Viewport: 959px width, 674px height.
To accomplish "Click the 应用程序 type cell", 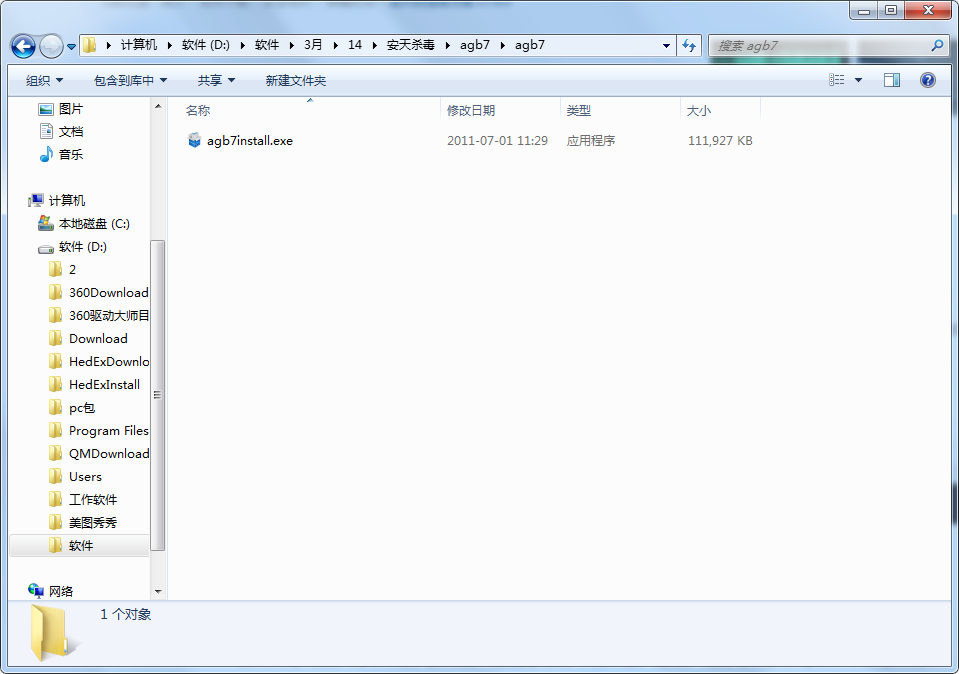I will click(x=591, y=141).
